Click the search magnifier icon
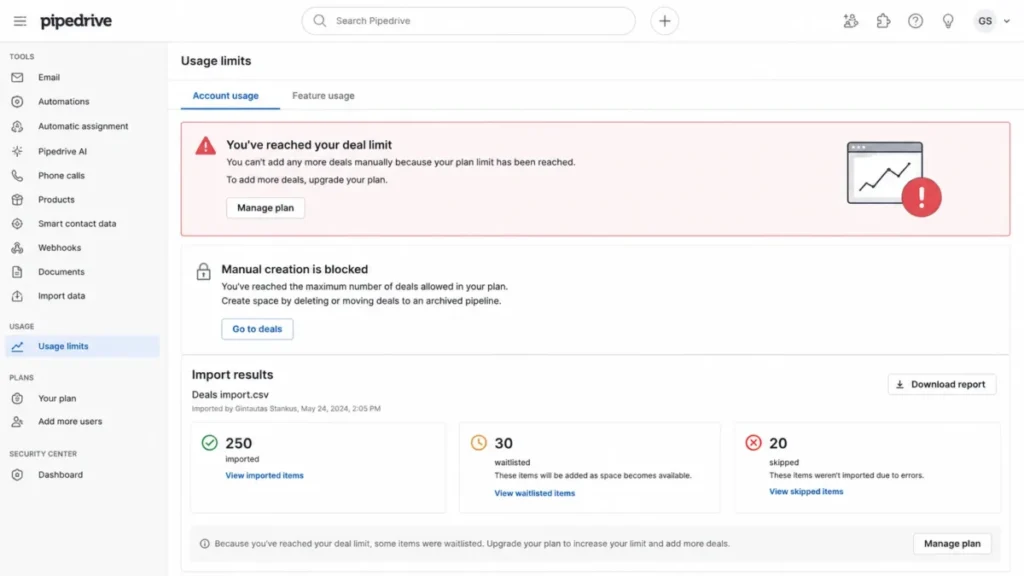This screenshot has width=1024, height=576. tap(319, 21)
